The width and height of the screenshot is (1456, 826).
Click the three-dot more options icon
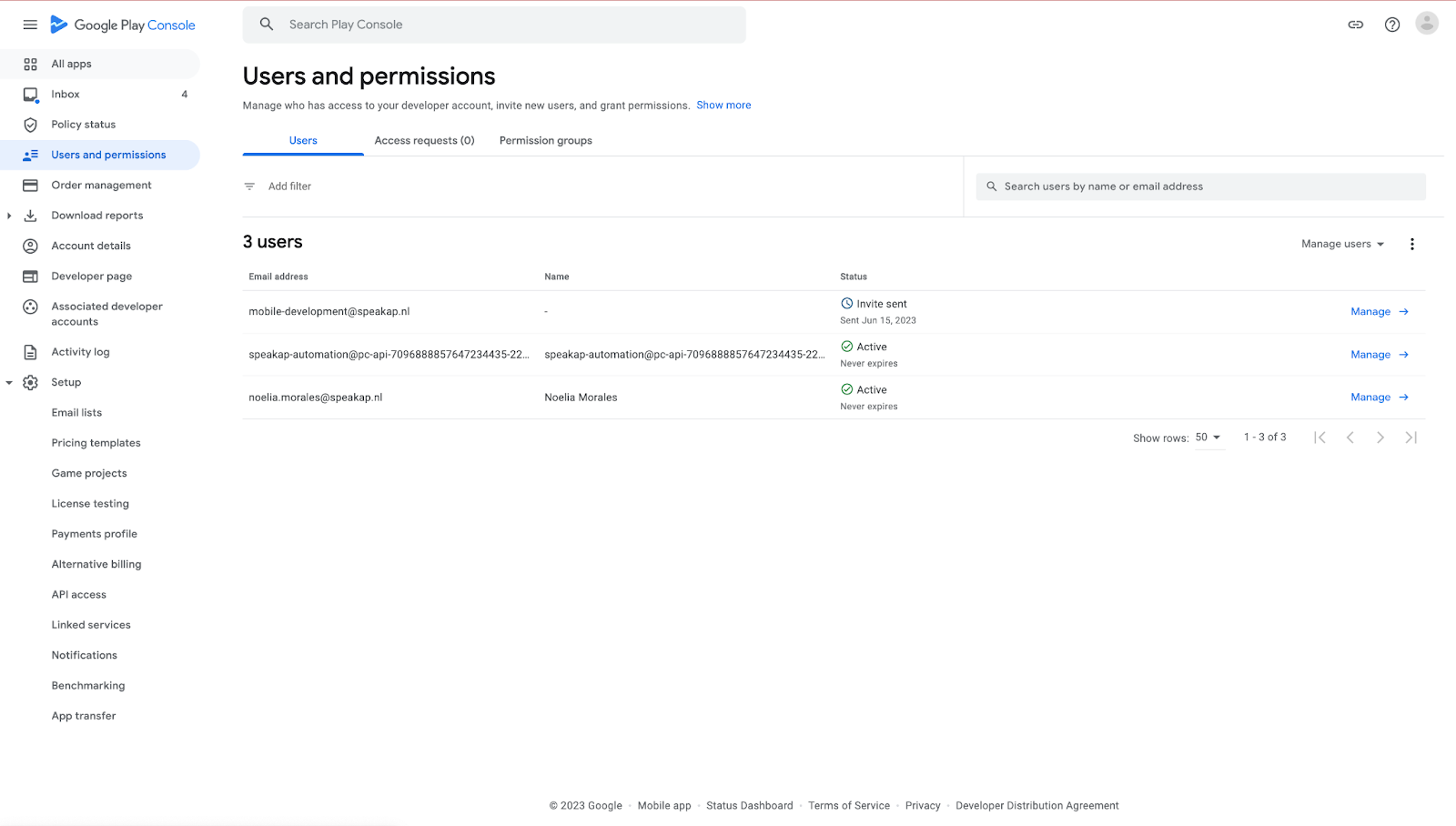(1411, 244)
